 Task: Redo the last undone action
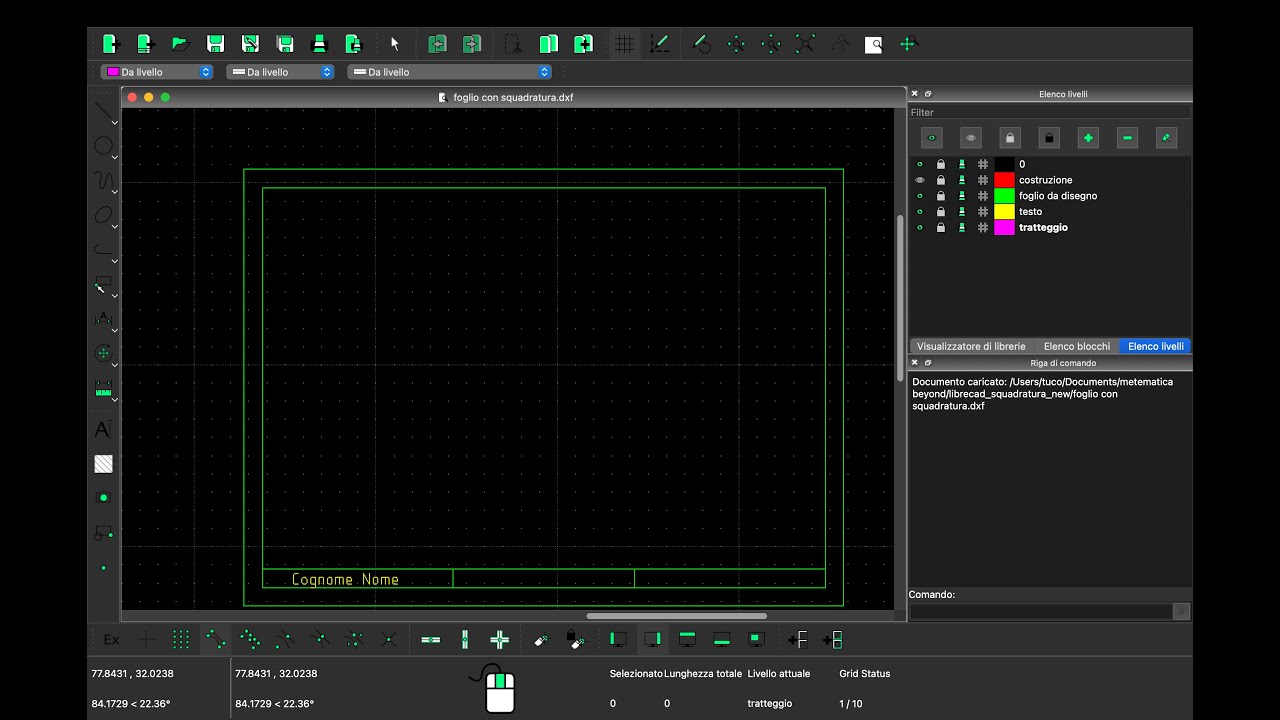(x=472, y=44)
